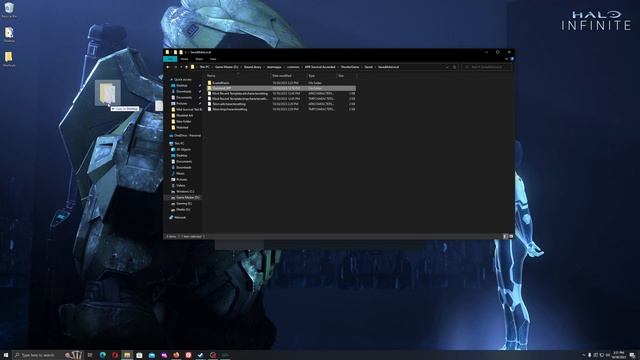640x360 pixels.
Task: Open the View ribbon tab
Action: coord(213,59)
